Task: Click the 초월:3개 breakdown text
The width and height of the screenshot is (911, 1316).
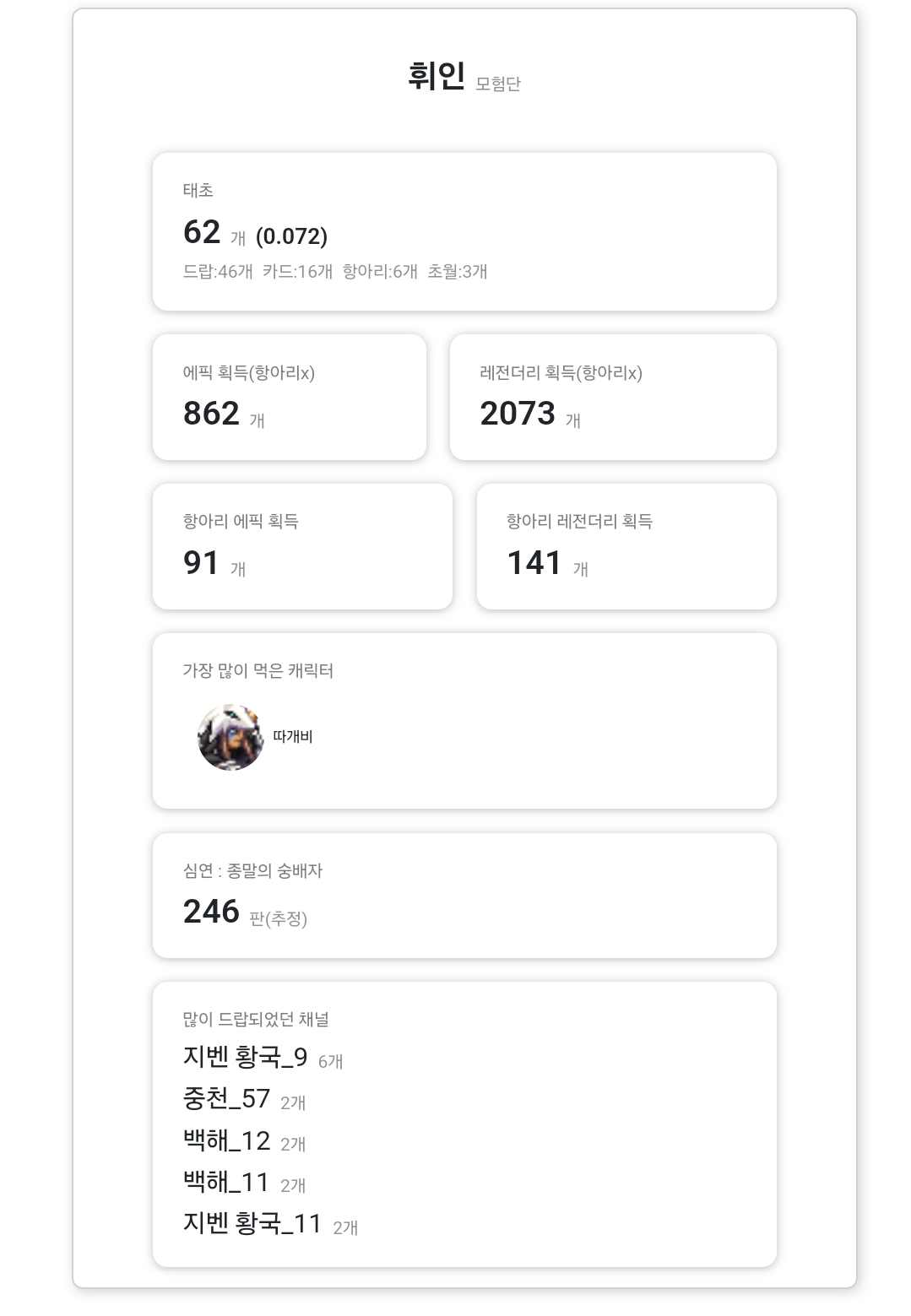Action: click(x=458, y=272)
